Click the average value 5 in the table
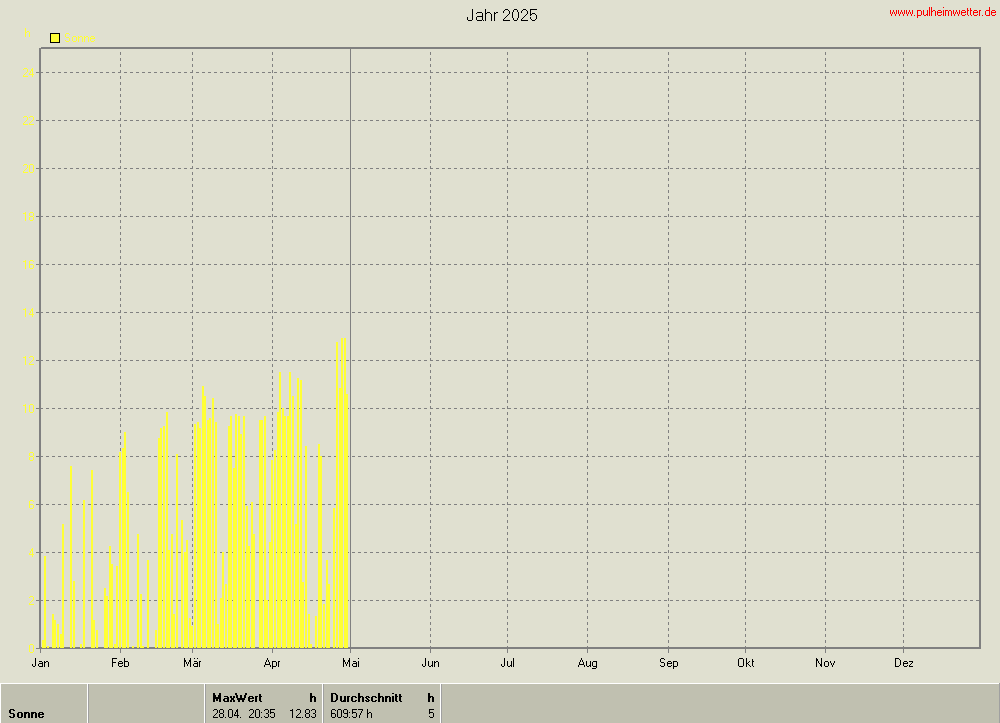Viewport: 1000px width, 723px height. click(431, 714)
